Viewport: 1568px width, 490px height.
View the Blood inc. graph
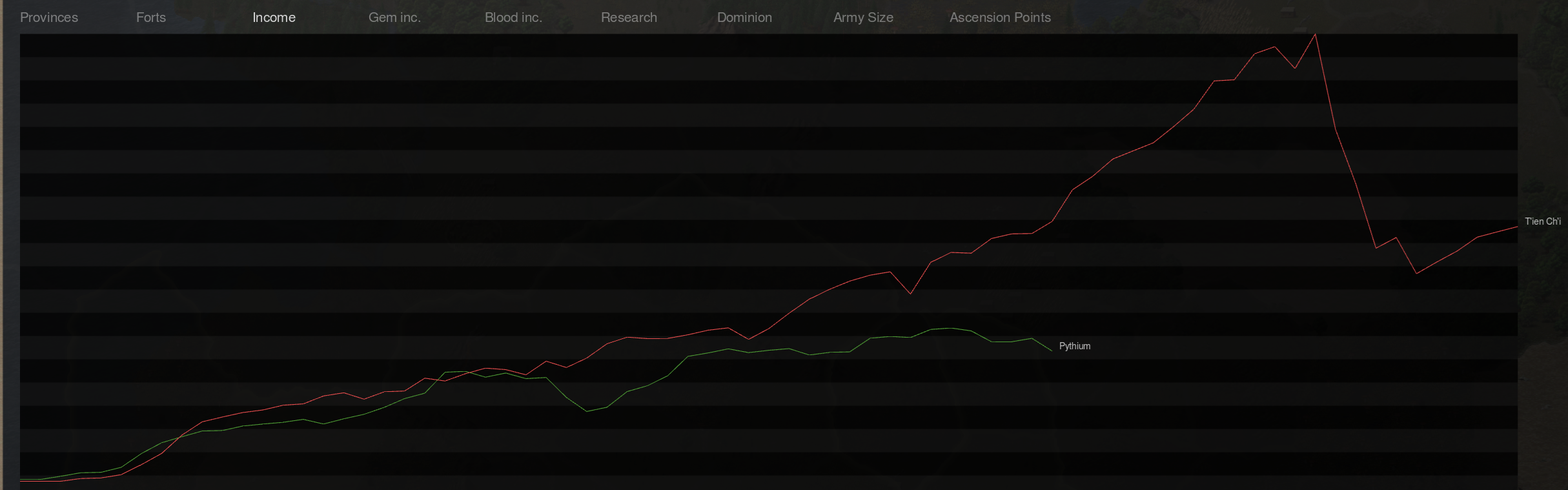pos(513,17)
